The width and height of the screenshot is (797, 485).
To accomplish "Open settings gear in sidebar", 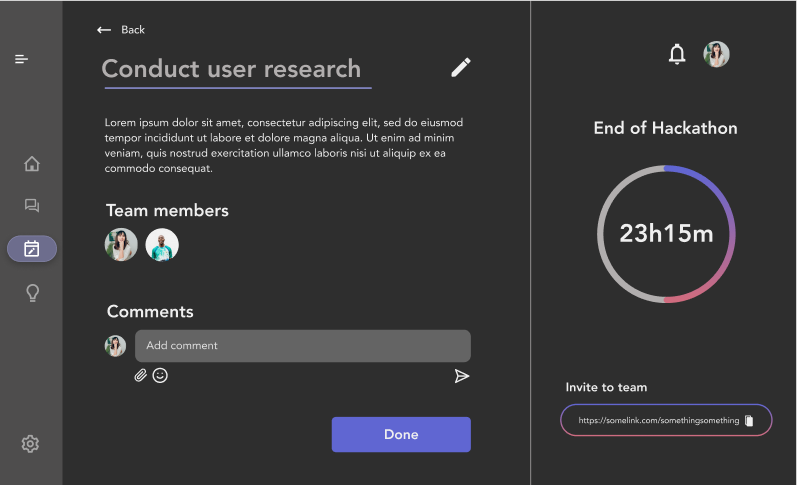I will [30, 444].
